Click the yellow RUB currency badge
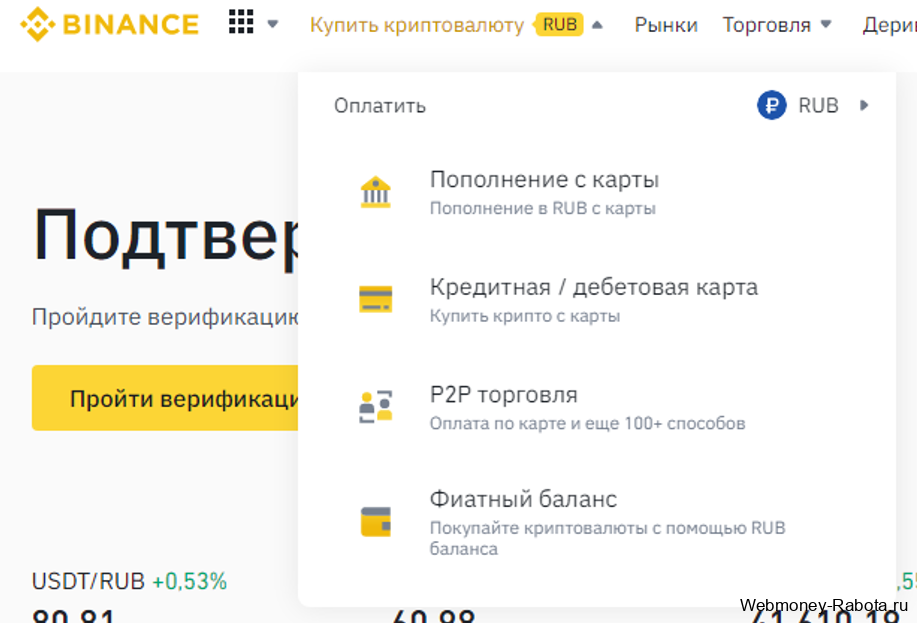This screenshot has width=917, height=623. click(x=559, y=25)
